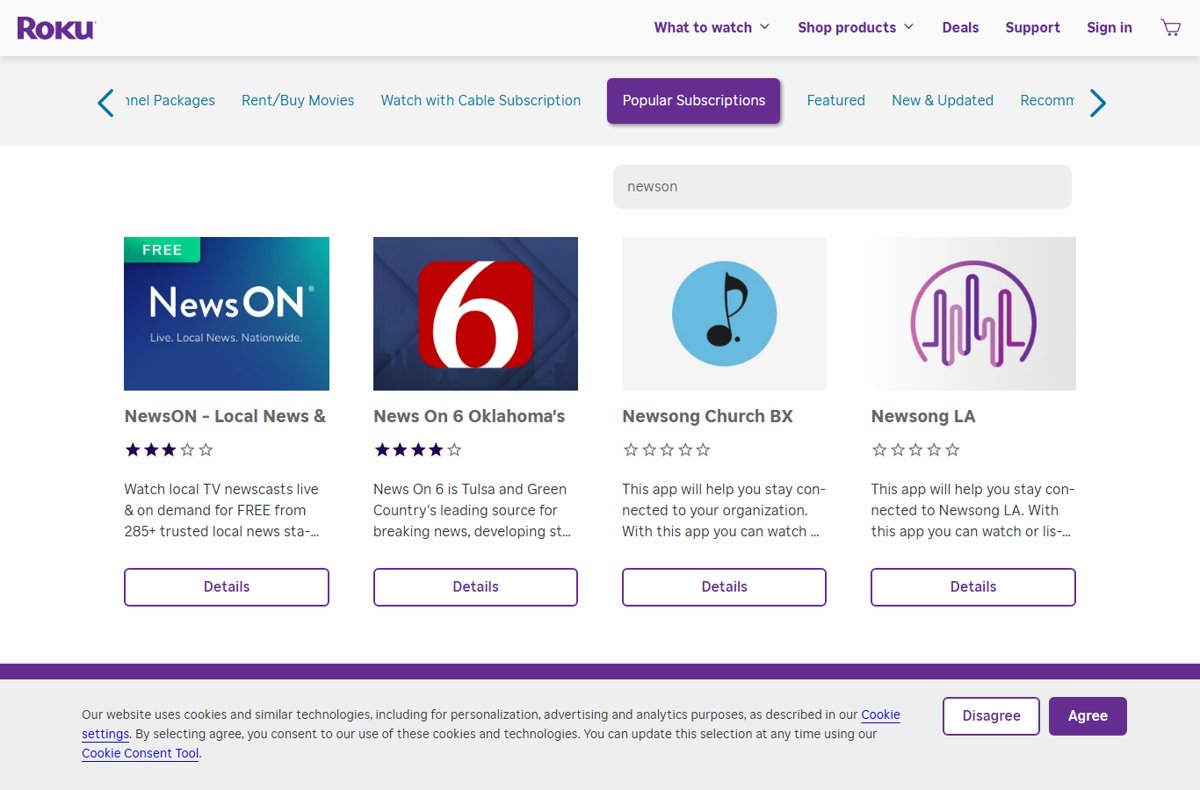
Task: Open the Cookie Consent Tool link
Action: (x=141, y=754)
